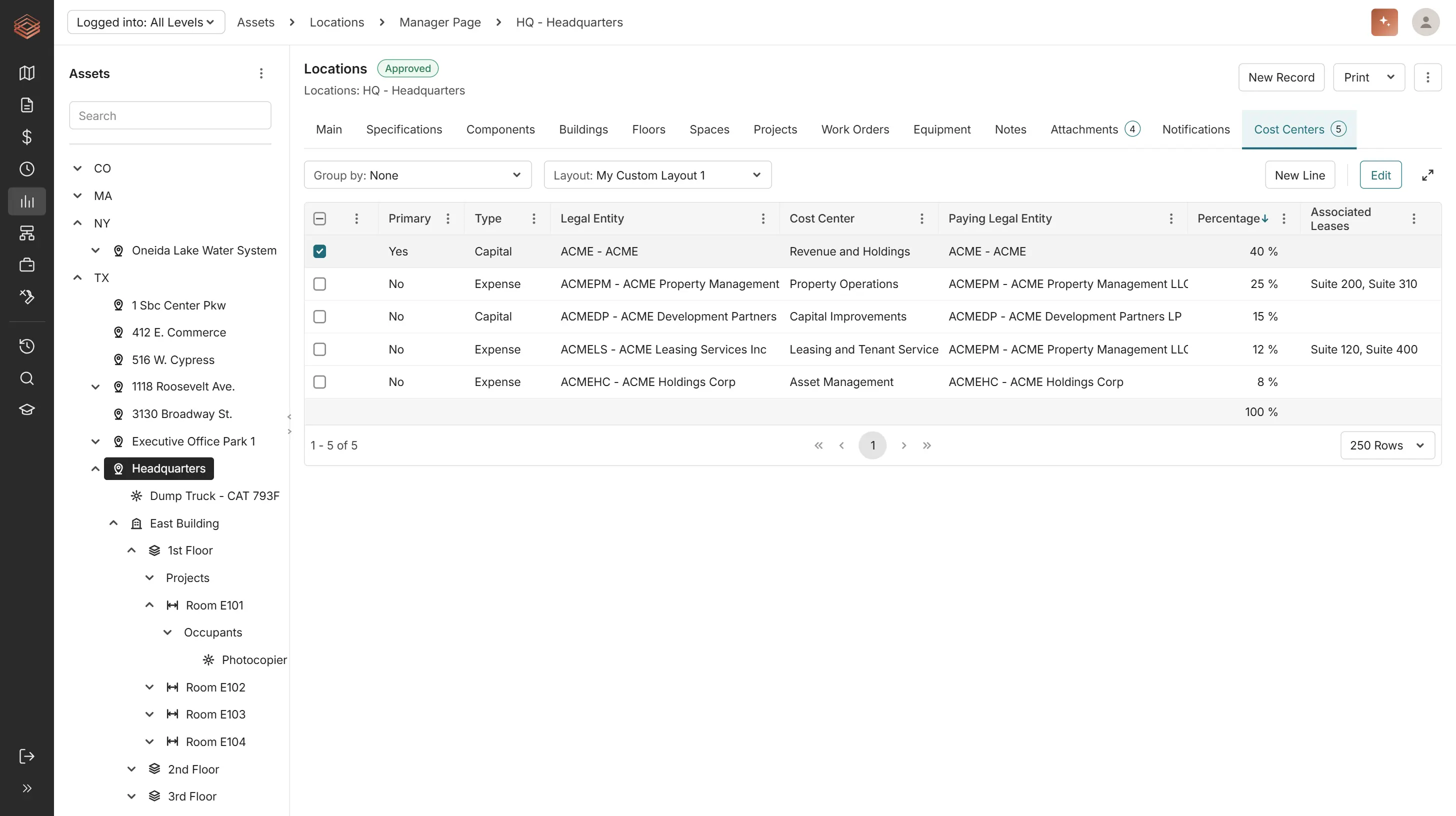Click the New Record button
Screen dimensions: 1456x816
[1281, 77]
